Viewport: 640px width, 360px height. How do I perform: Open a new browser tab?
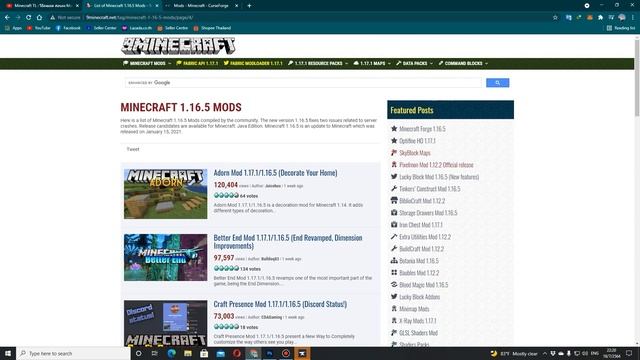point(249,6)
